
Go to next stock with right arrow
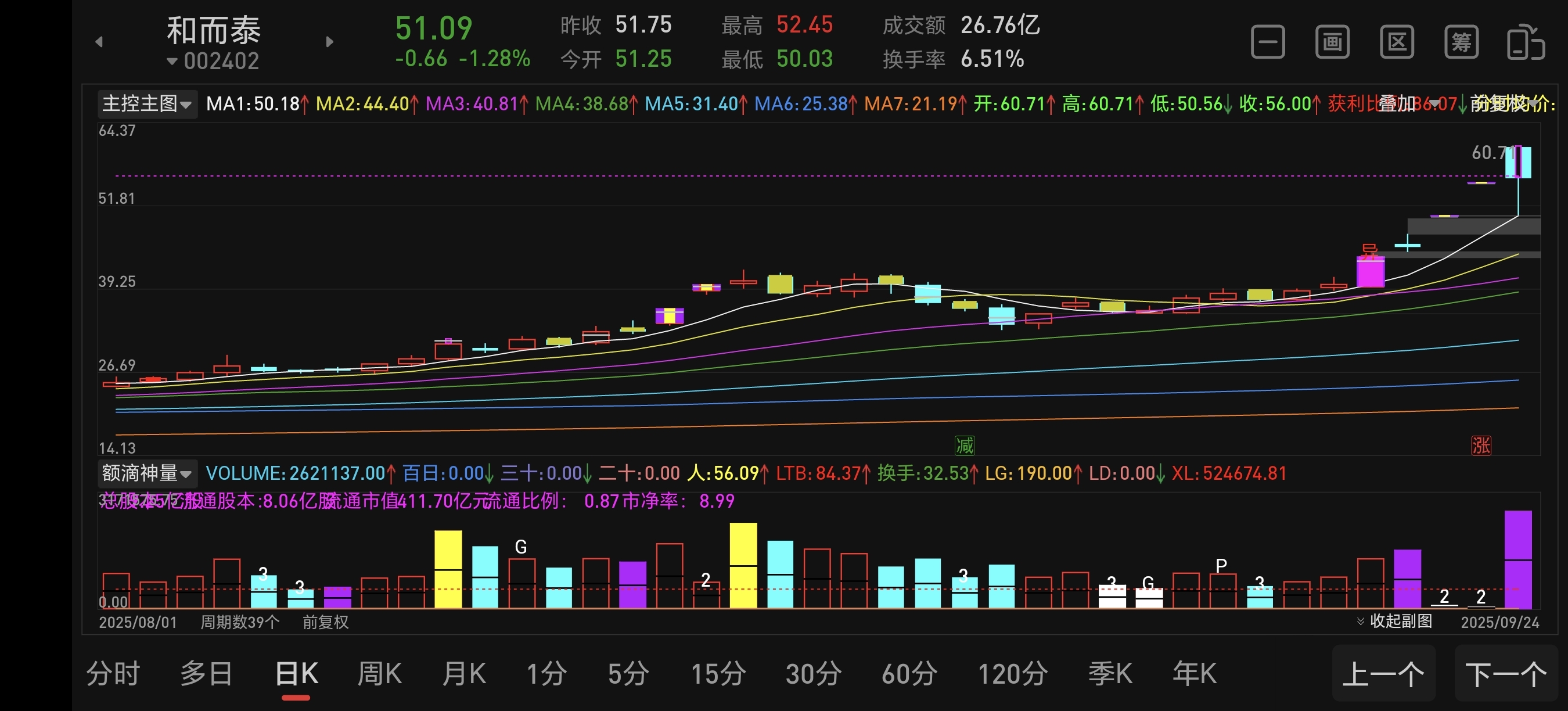click(x=329, y=42)
